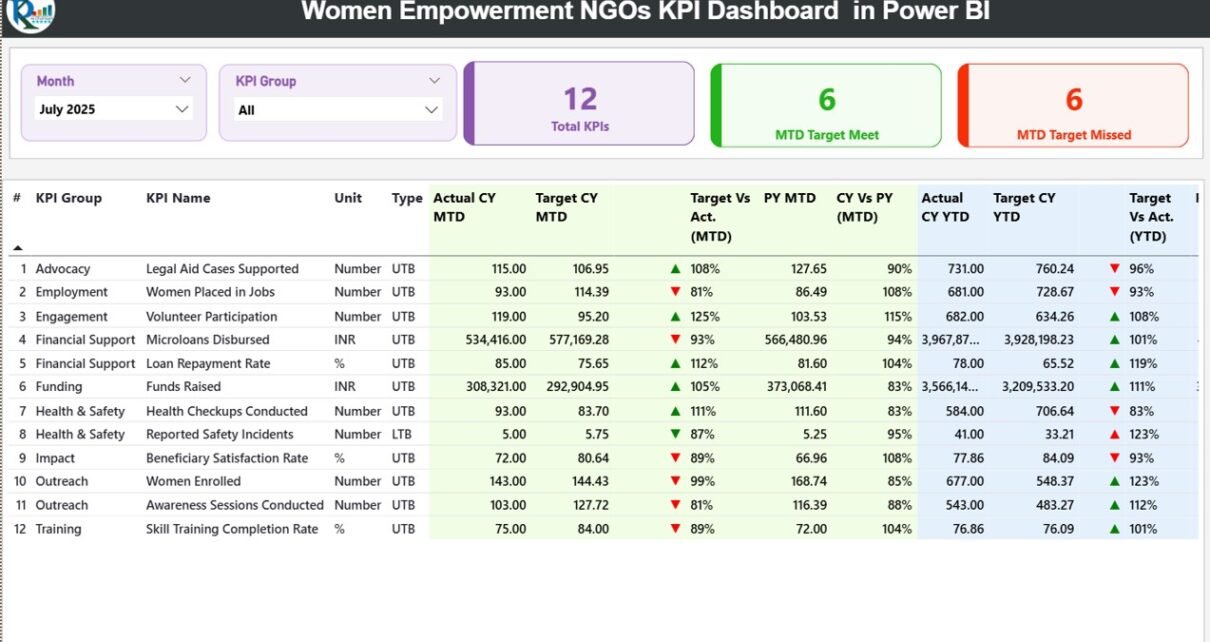1210x642 pixels.
Task: Click green up arrow in Legal Aid row
Action: point(676,269)
